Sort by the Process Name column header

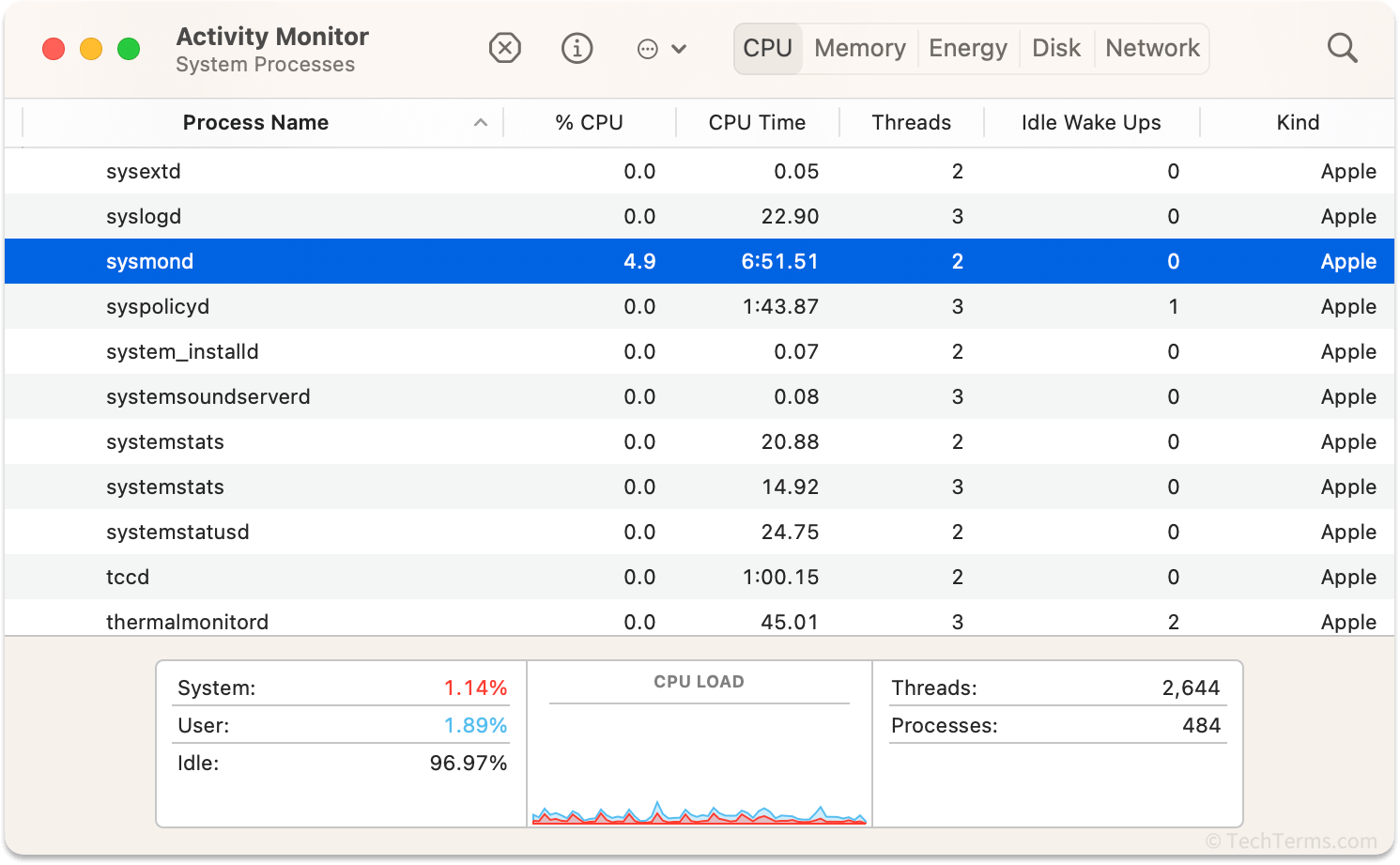coord(255,123)
